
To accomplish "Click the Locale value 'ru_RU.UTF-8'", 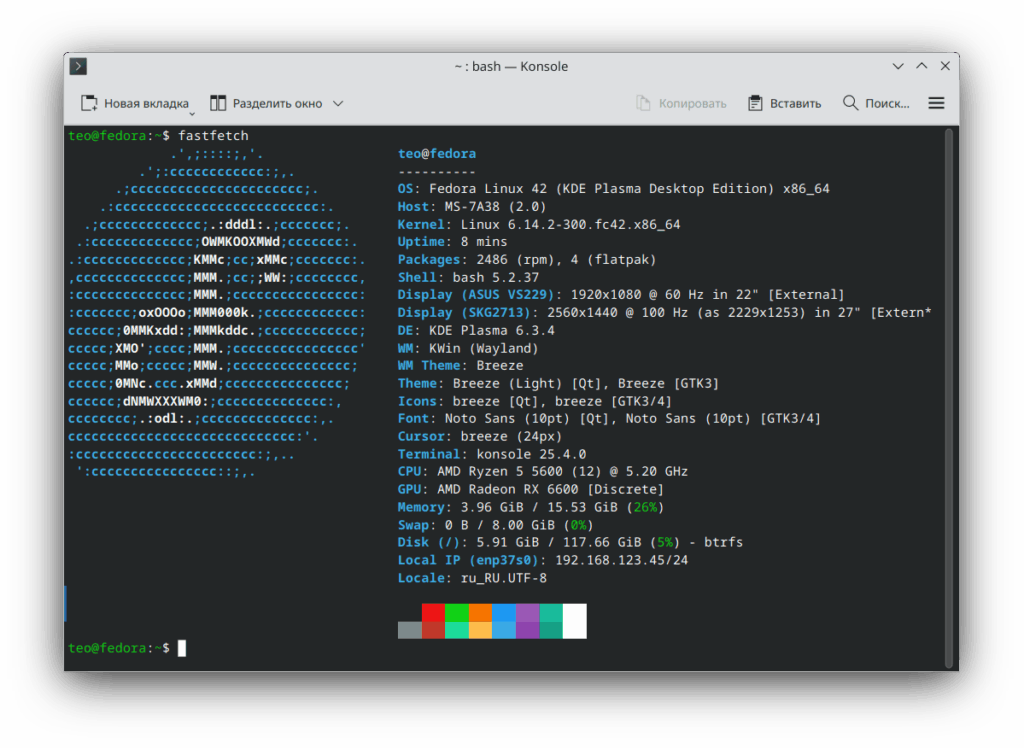I will (504, 578).
